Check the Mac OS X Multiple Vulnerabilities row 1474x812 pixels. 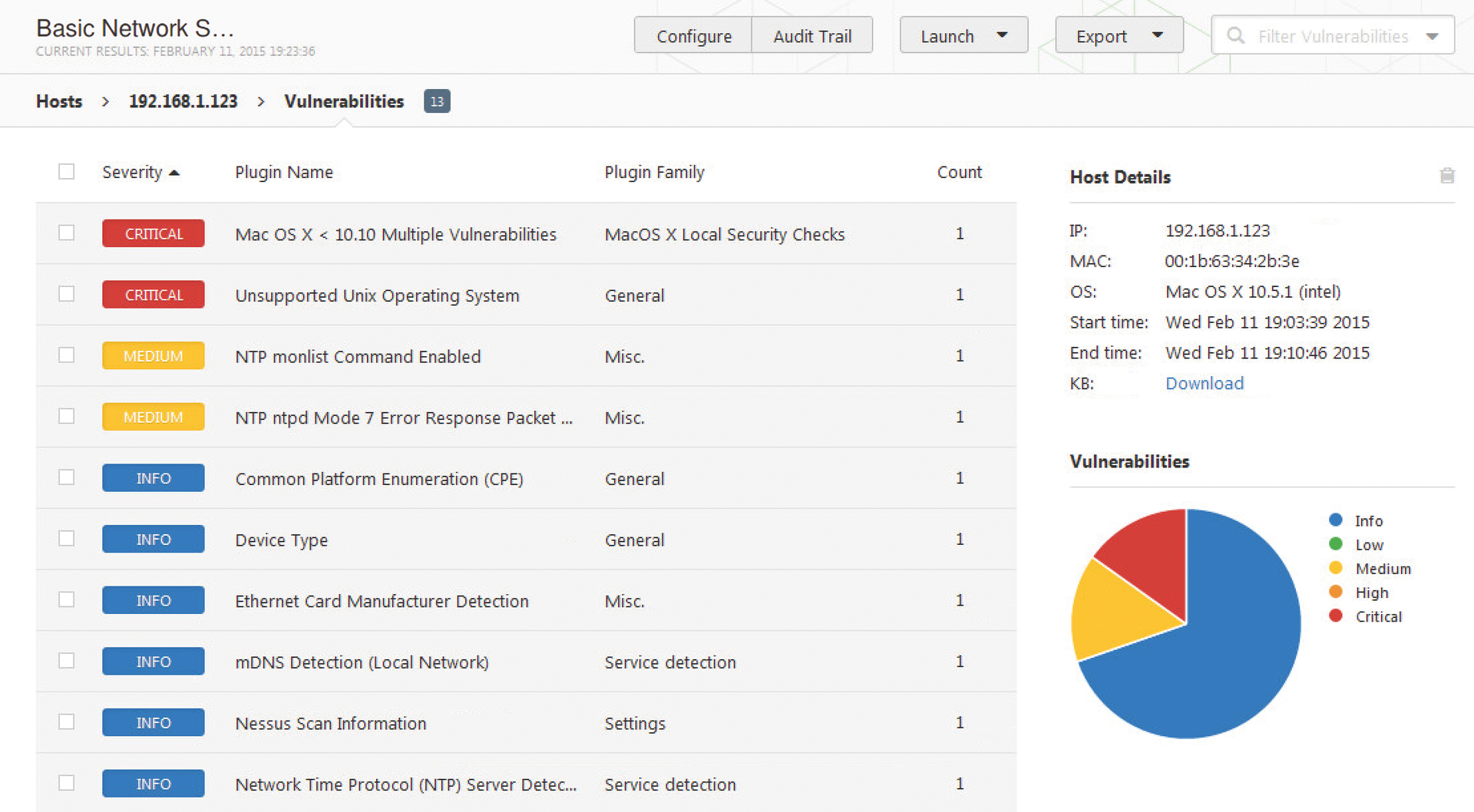click(67, 233)
